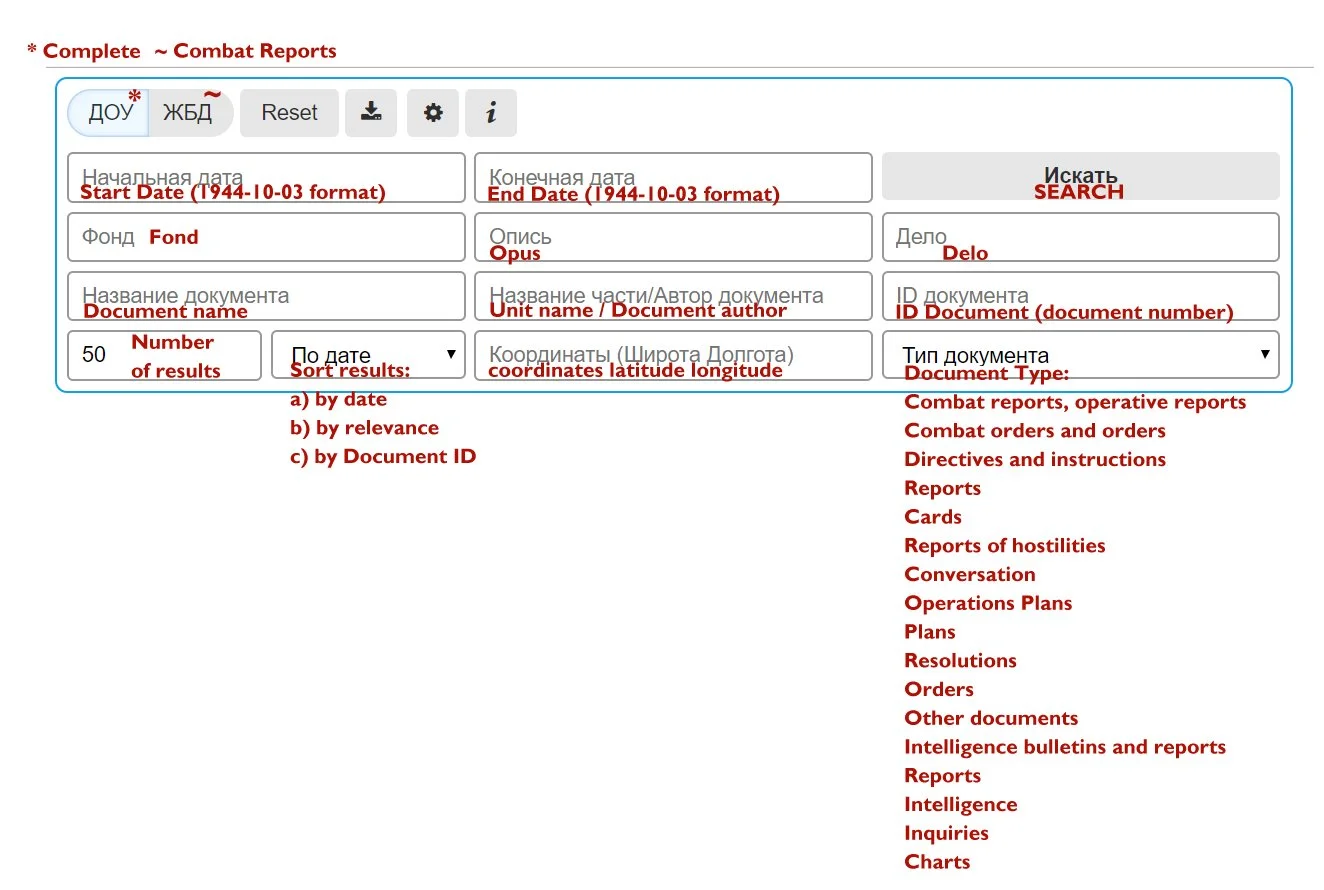
Task: Open the По дате sort dropdown
Action: point(368,355)
